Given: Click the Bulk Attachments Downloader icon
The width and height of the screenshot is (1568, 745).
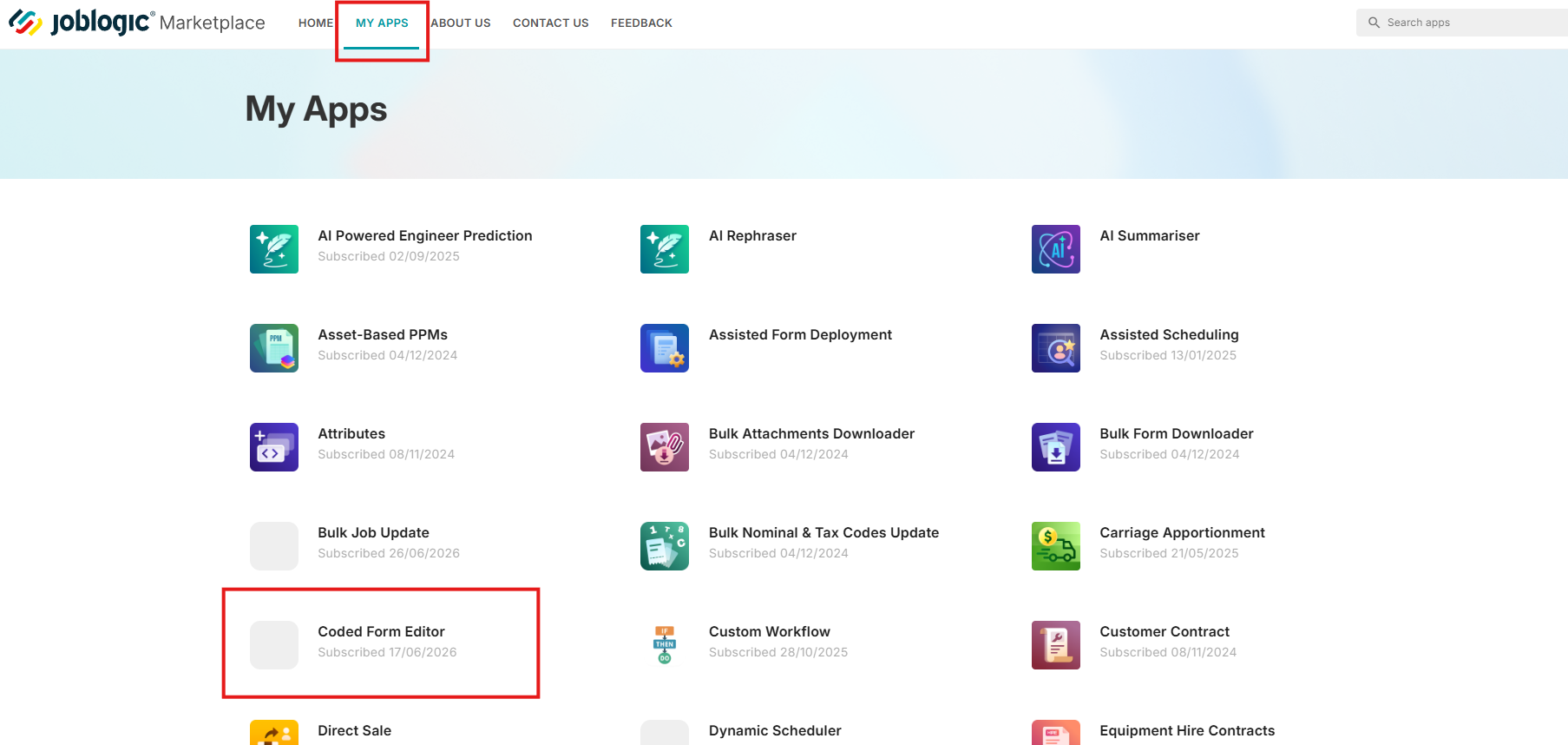Looking at the screenshot, I should coord(665,447).
